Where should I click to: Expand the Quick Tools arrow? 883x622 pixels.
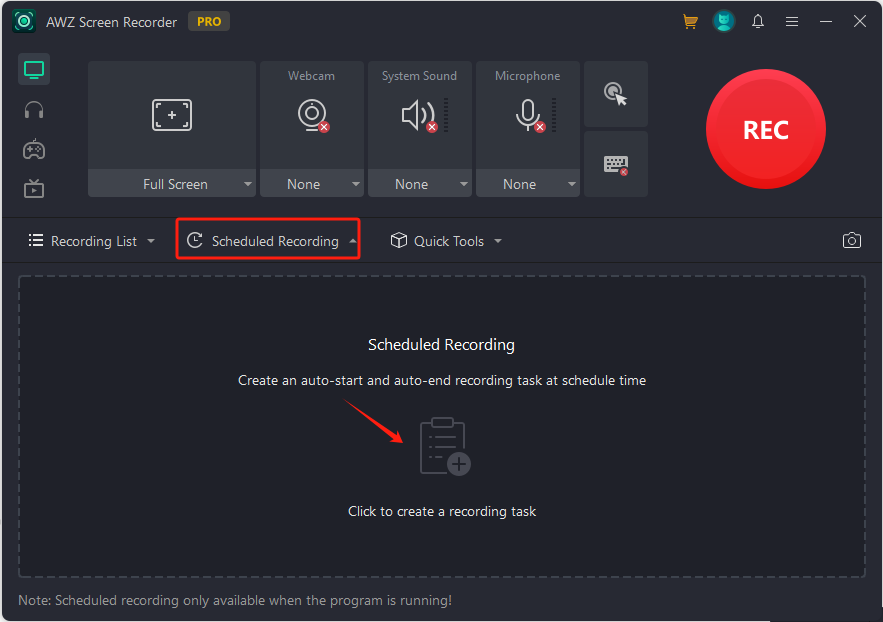point(498,241)
